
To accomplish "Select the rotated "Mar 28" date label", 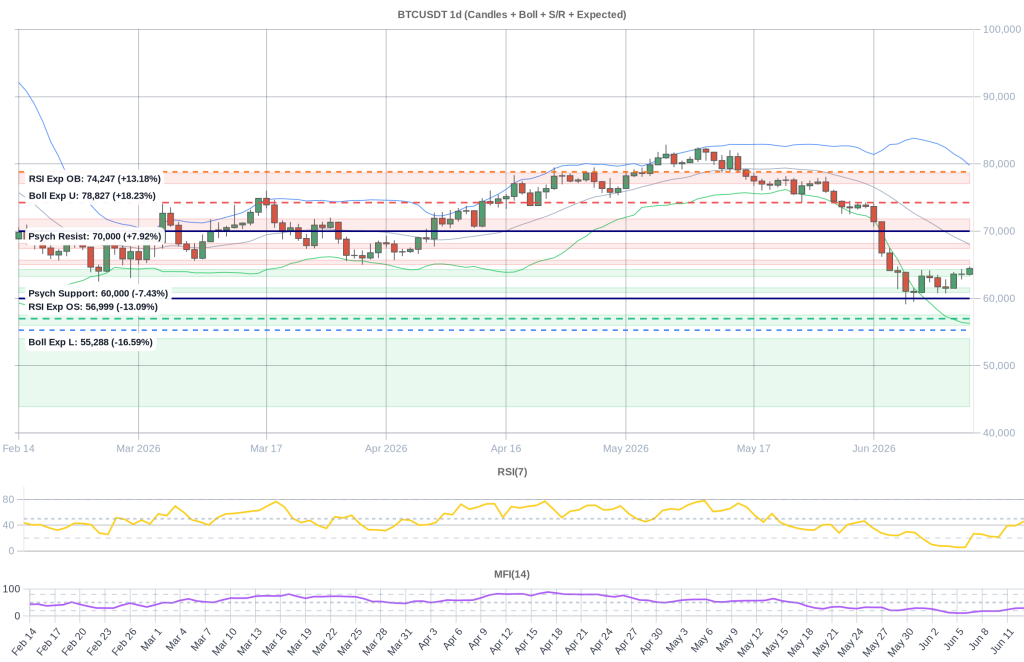I will point(374,642).
